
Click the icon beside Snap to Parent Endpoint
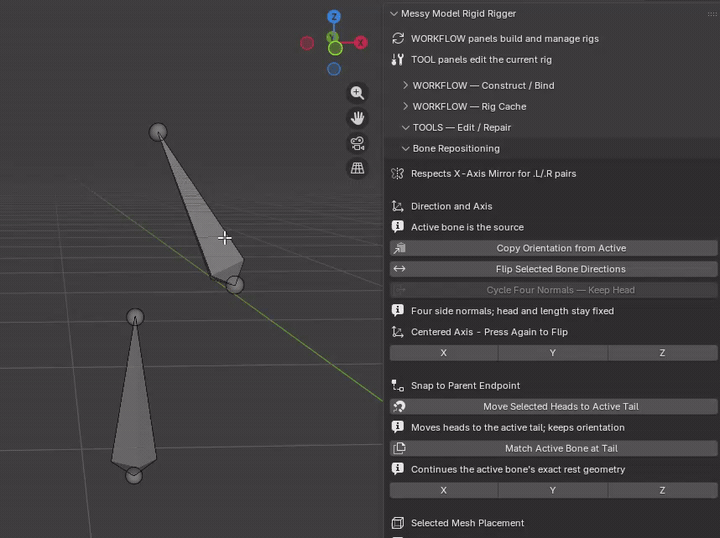click(x=398, y=386)
